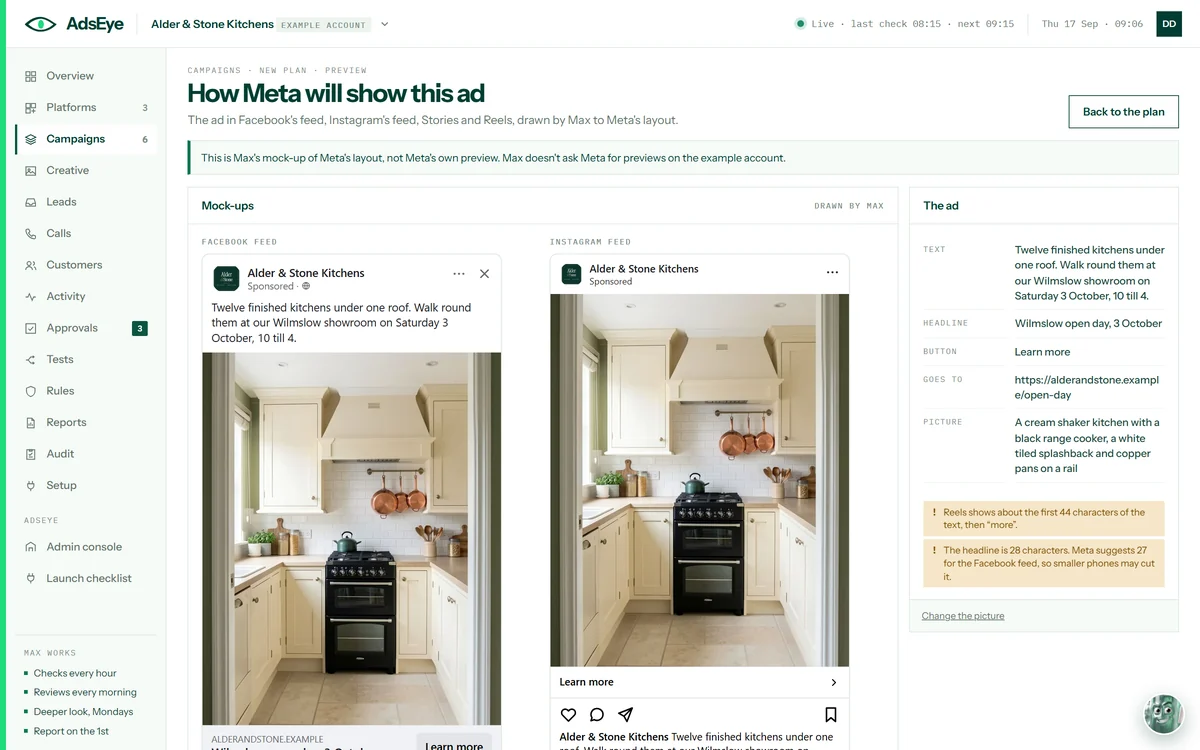1200x750 pixels.
Task: Click the Tests branch icon
Action: [31, 359]
